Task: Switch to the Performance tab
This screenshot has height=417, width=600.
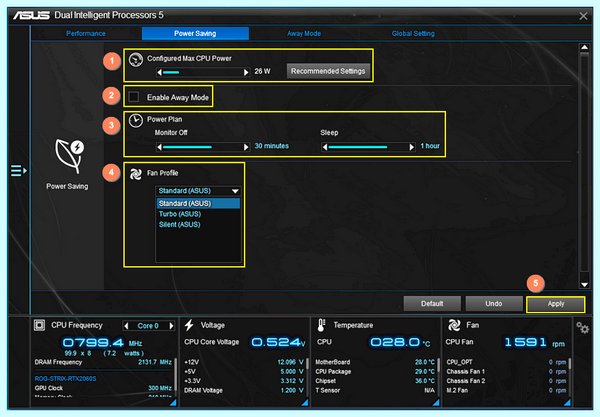Action: click(86, 34)
